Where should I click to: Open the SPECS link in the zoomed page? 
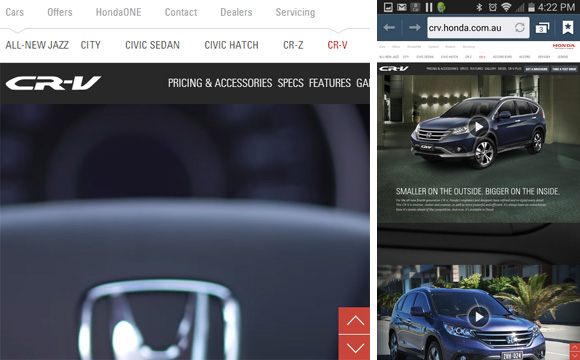[x=291, y=83]
